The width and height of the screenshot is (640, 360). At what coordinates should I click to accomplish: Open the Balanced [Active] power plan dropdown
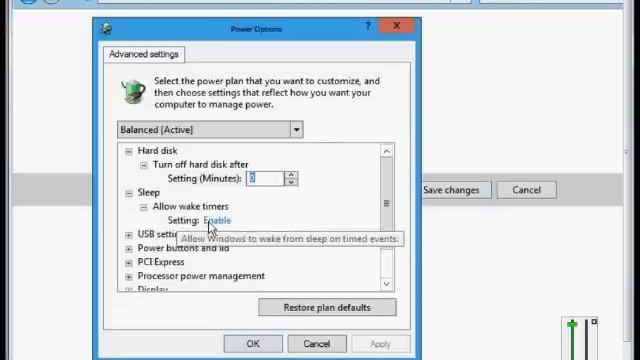click(x=210, y=130)
